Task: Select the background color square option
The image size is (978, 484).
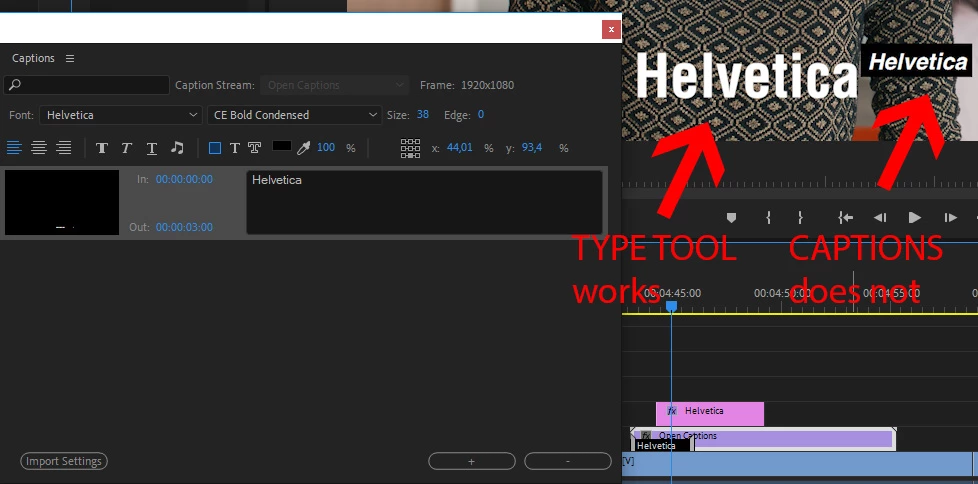Action: (x=215, y=148)
